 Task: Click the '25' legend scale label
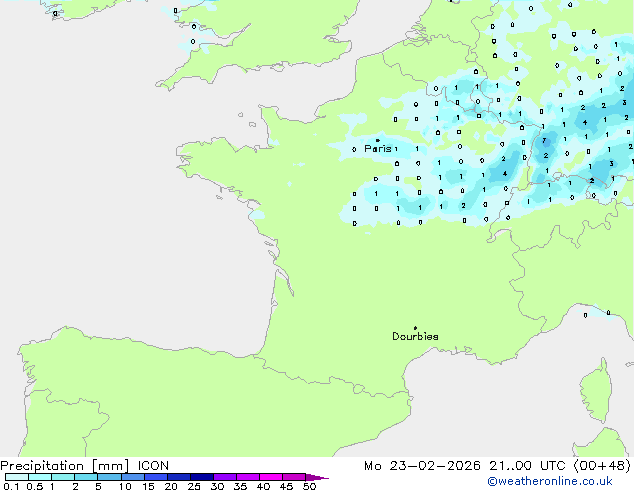(x=194, y=486)
